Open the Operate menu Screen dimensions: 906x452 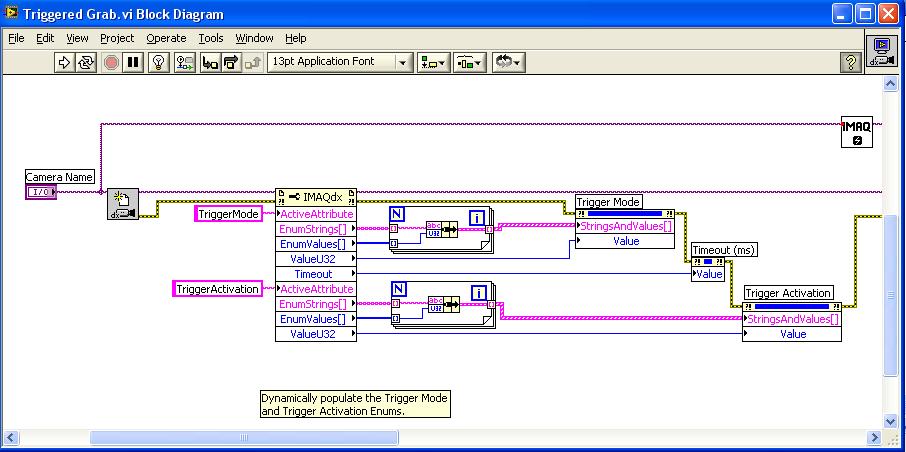(x=166, y=38)
